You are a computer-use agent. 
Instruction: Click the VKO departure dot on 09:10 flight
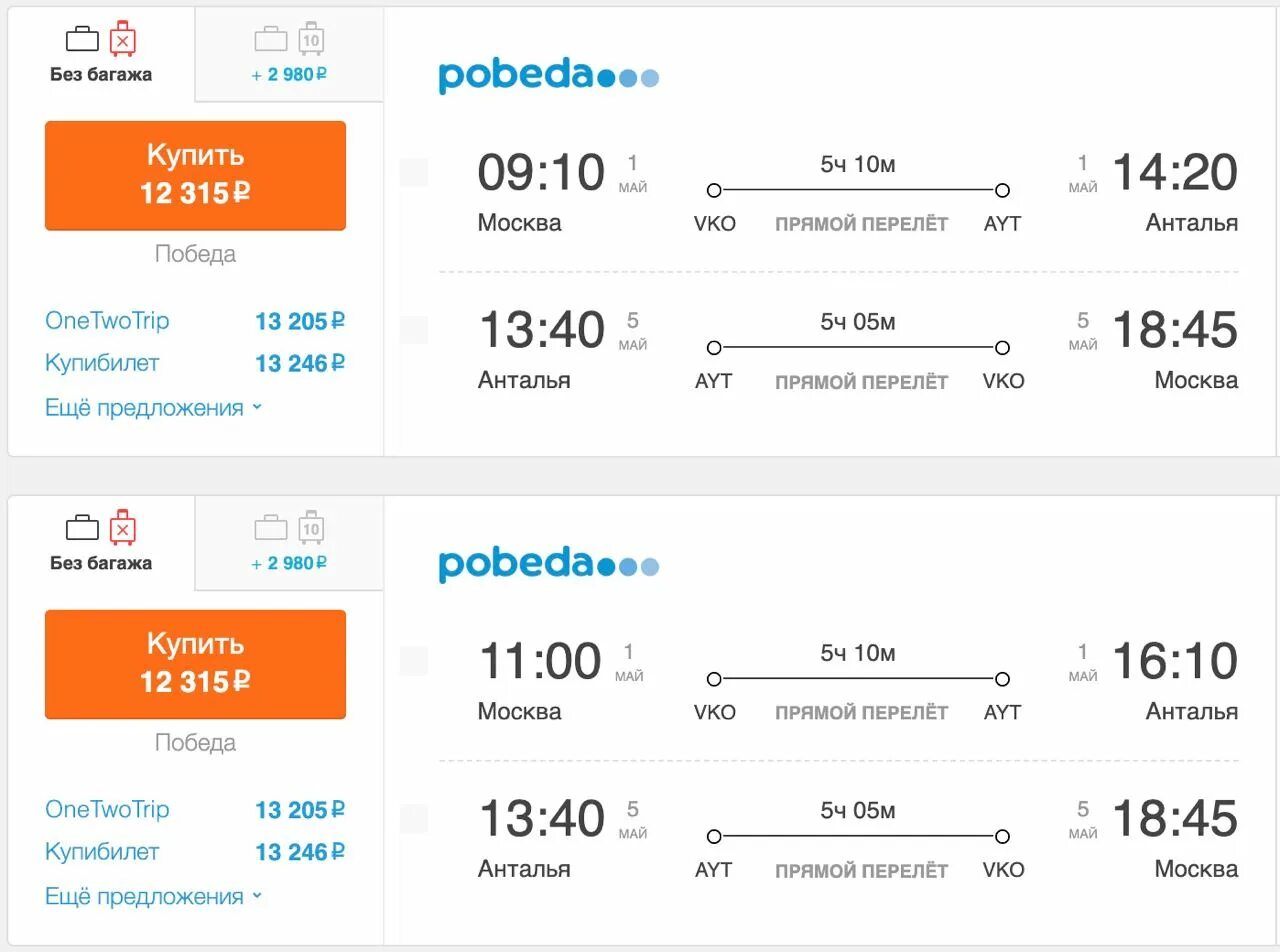coord(714,190)
